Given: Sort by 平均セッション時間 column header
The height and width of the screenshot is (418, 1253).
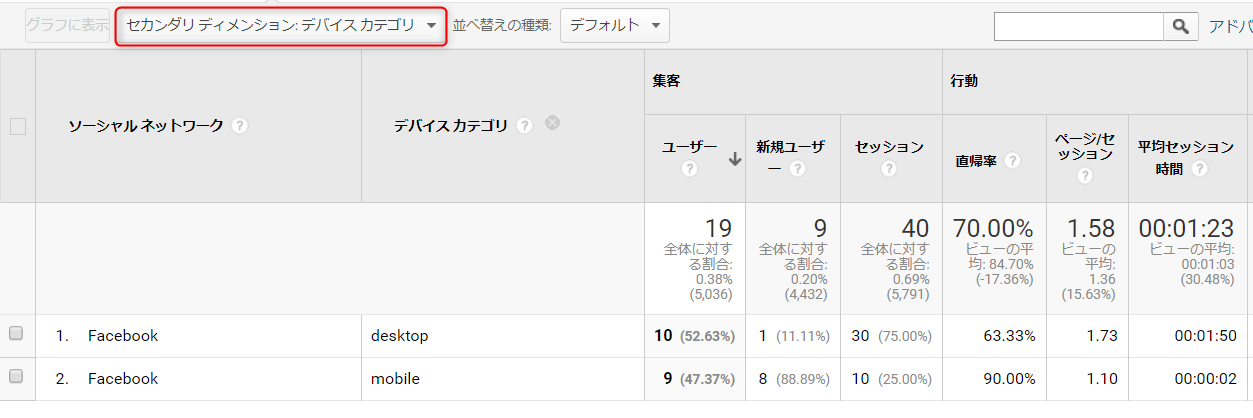Looking at the screenshot, I should click(1185, 148).
